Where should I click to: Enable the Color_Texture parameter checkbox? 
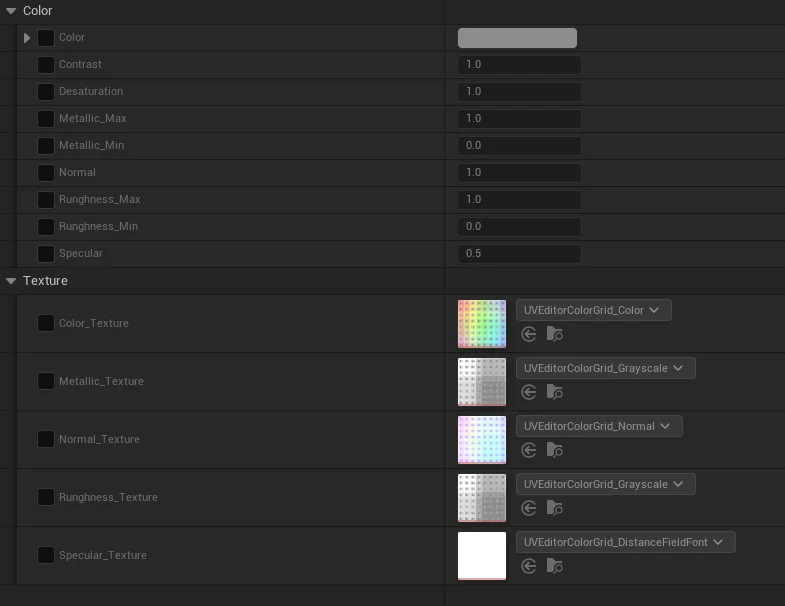point(46,323)
